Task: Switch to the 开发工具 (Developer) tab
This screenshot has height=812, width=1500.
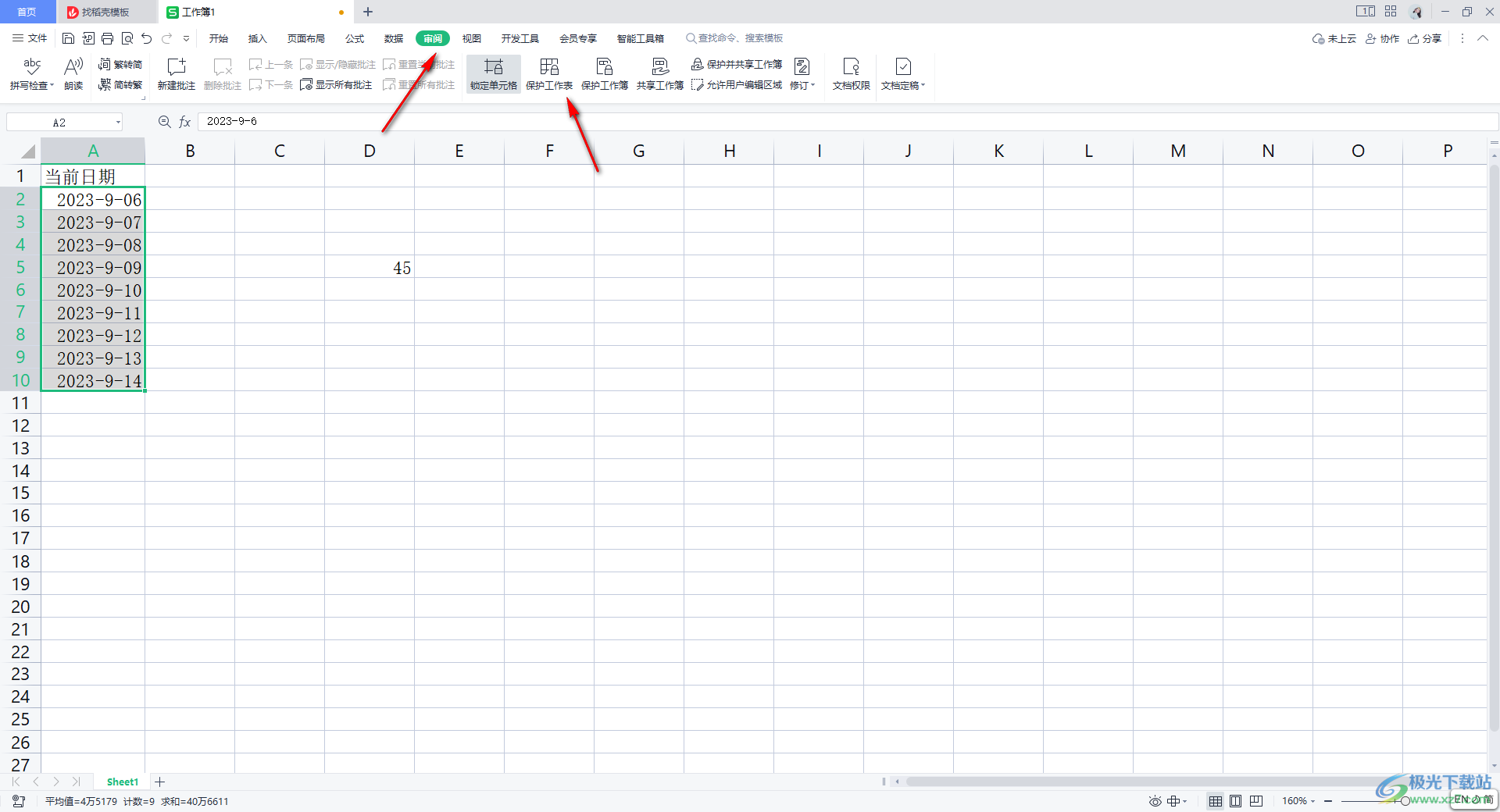Action: coord(520,38)
